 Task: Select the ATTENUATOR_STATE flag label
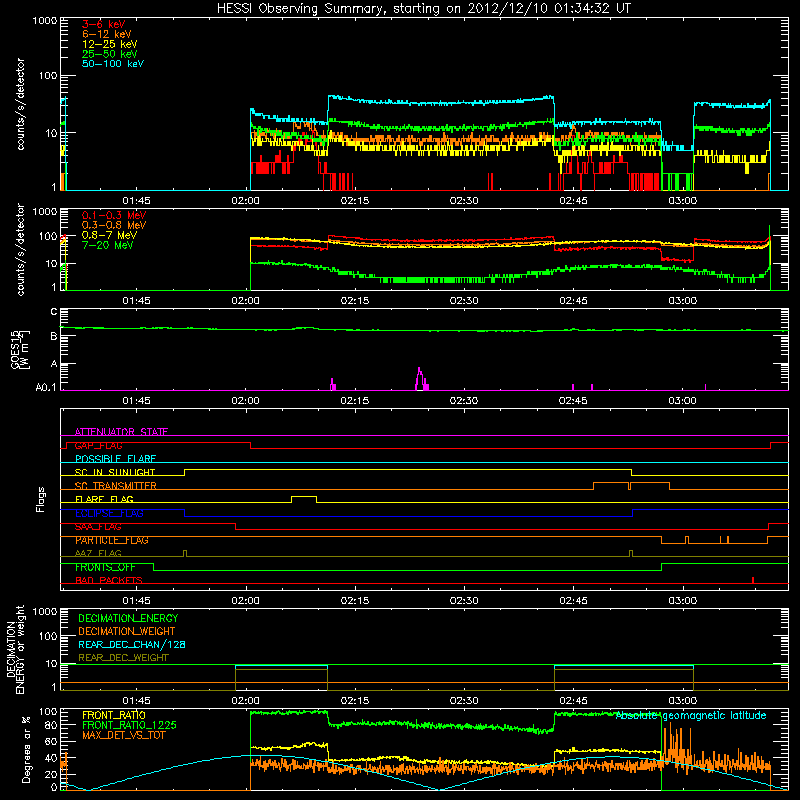(x=121, y=432)
